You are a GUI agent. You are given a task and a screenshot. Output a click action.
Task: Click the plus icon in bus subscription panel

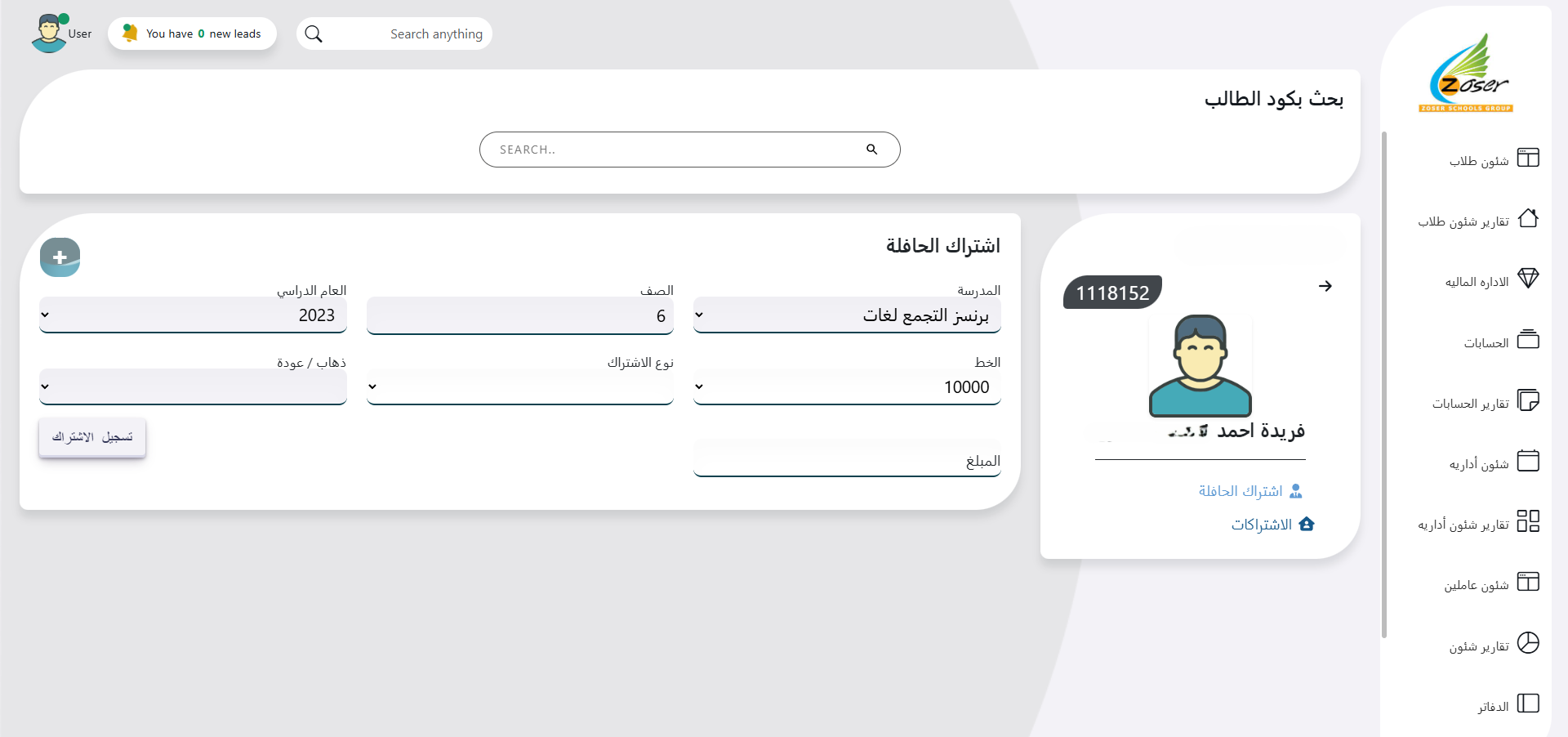click(60, 257)
